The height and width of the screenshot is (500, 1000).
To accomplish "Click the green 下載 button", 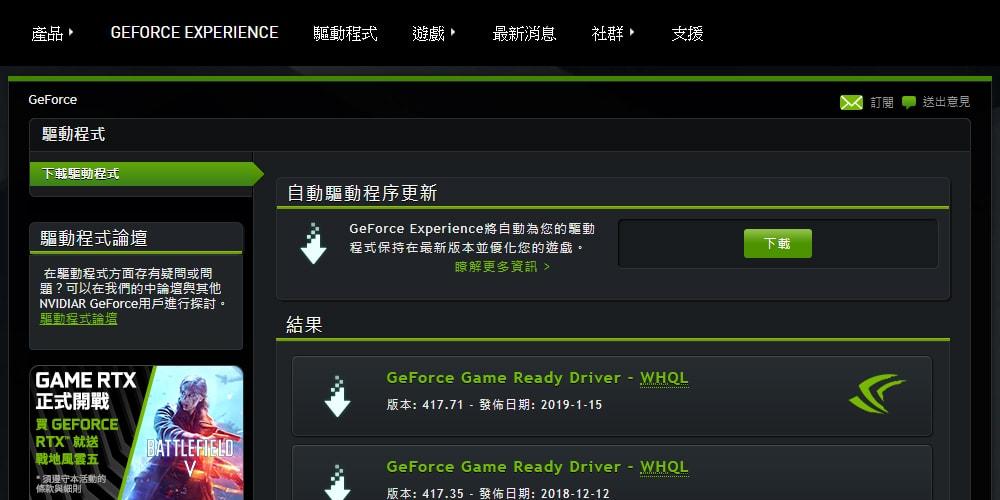I will tap(777, 244).
